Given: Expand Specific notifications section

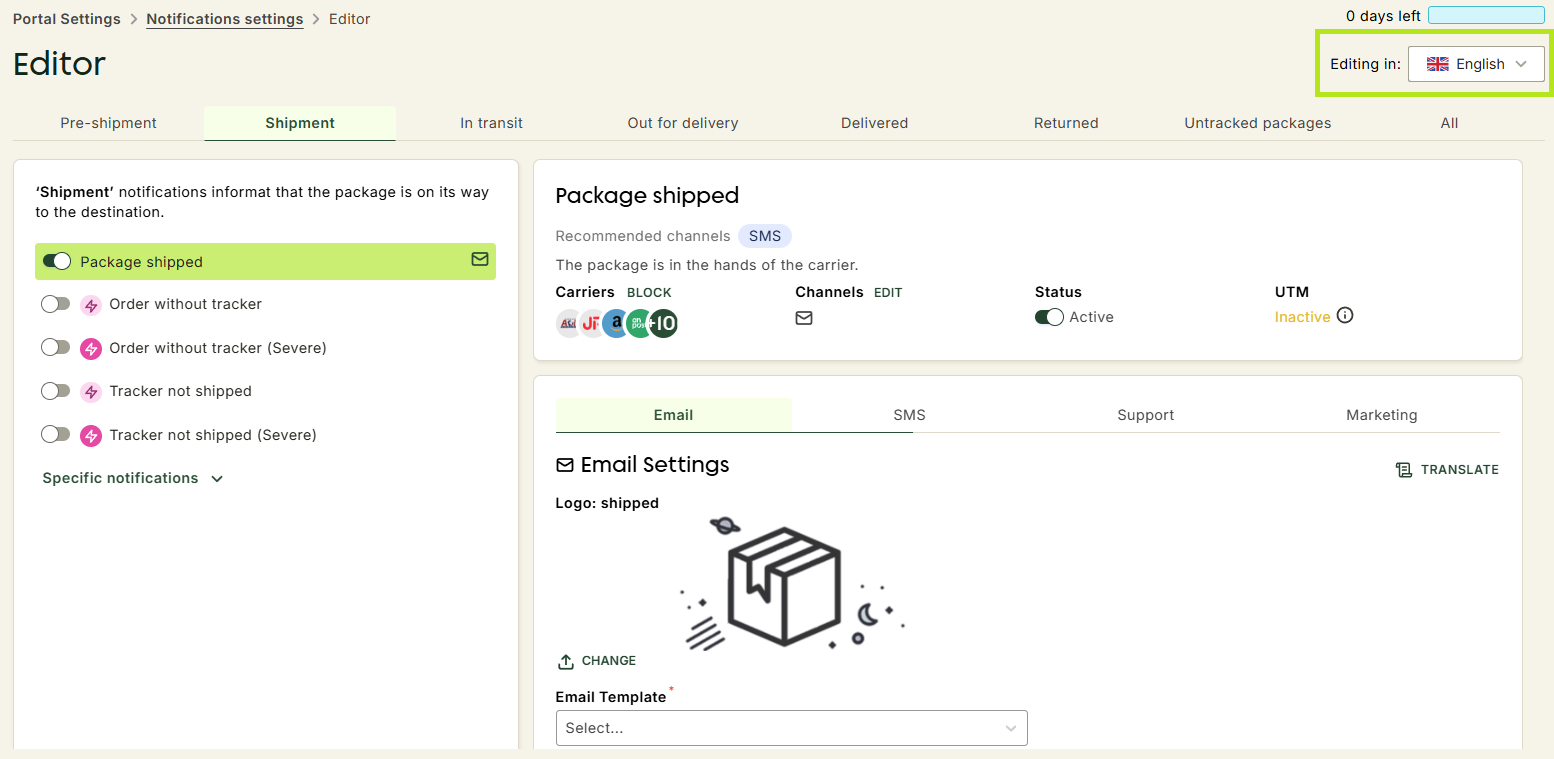Looking at the screenshot, I should point(132,478).
